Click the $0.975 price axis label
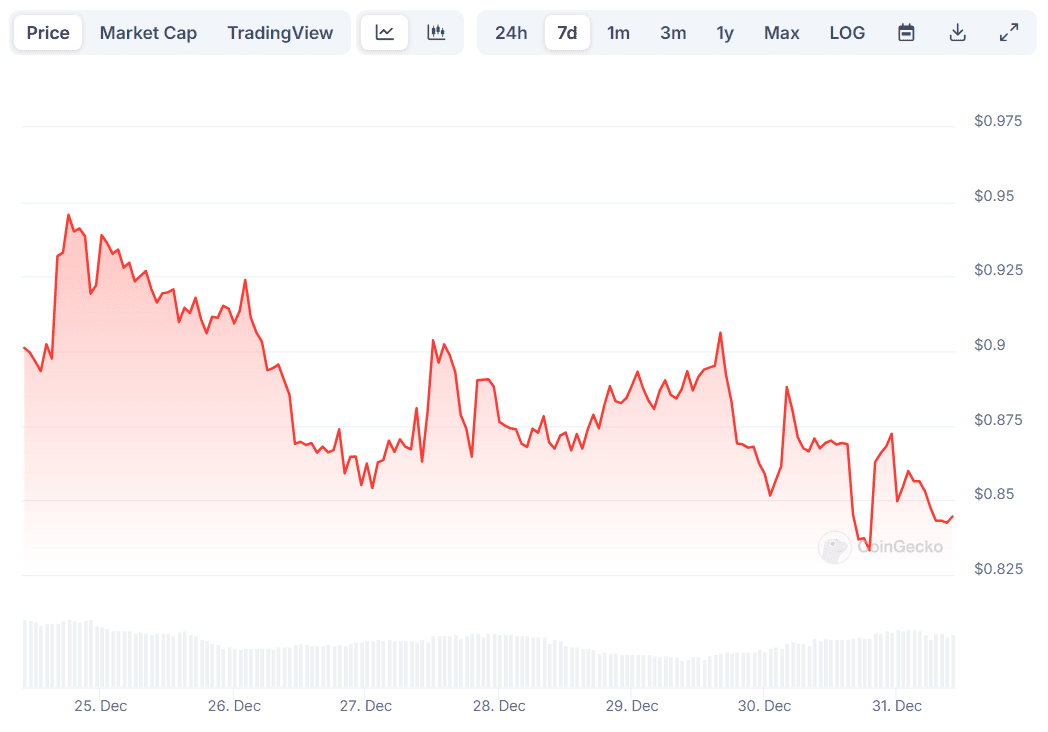 pyautogui.click(x=998, y=121)
